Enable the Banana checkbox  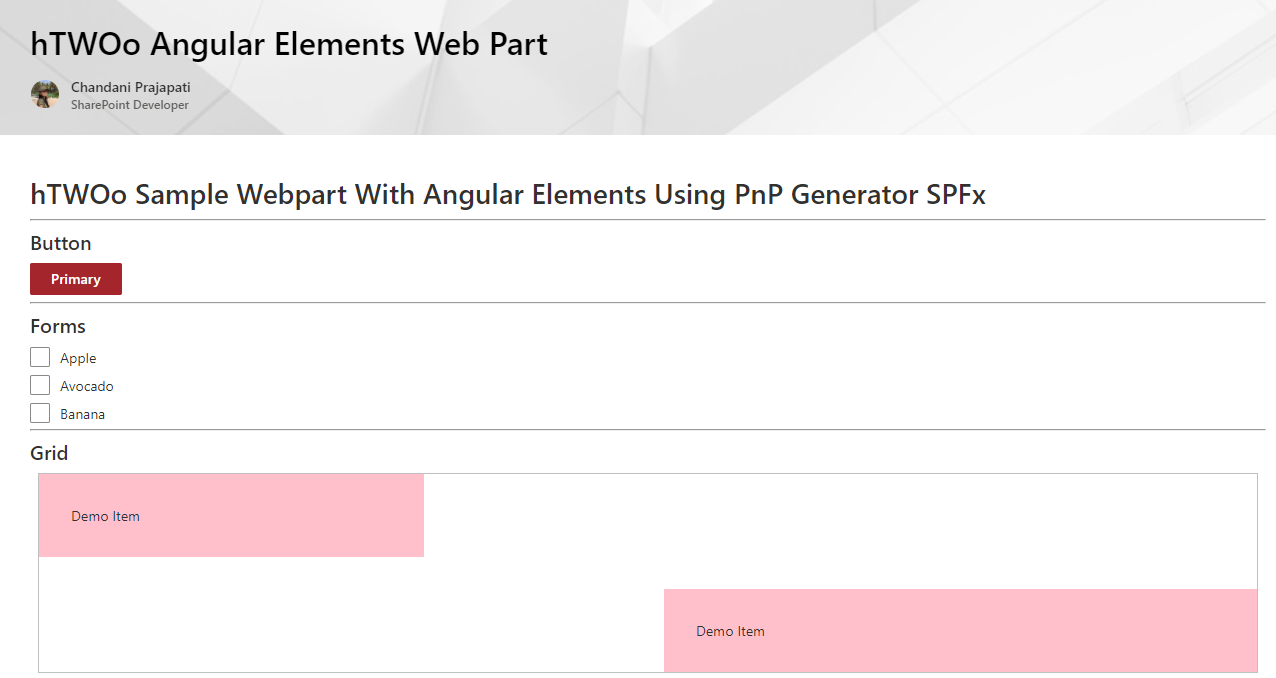click(x=40, y=413)
